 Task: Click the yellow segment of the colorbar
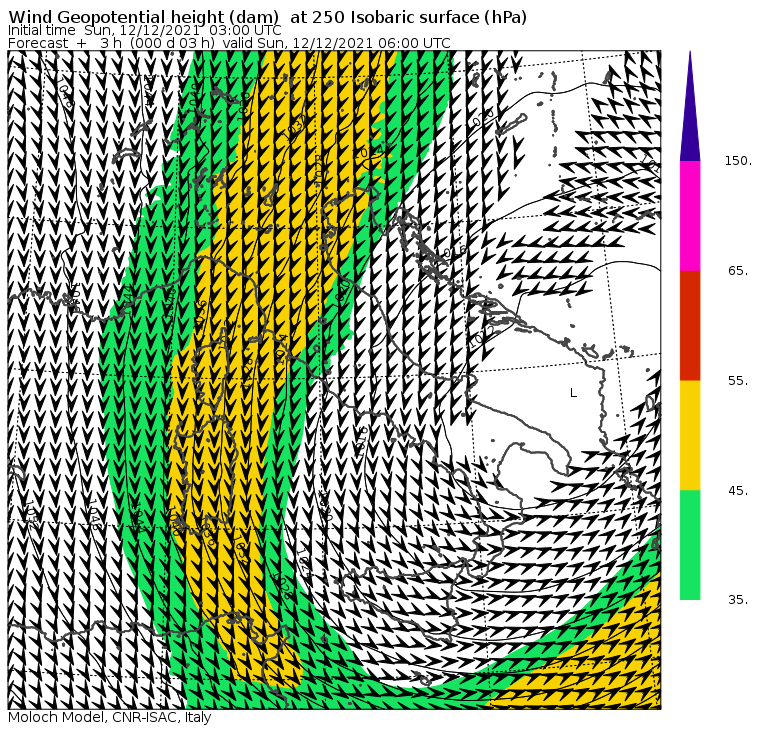click(x=690, y=435)
